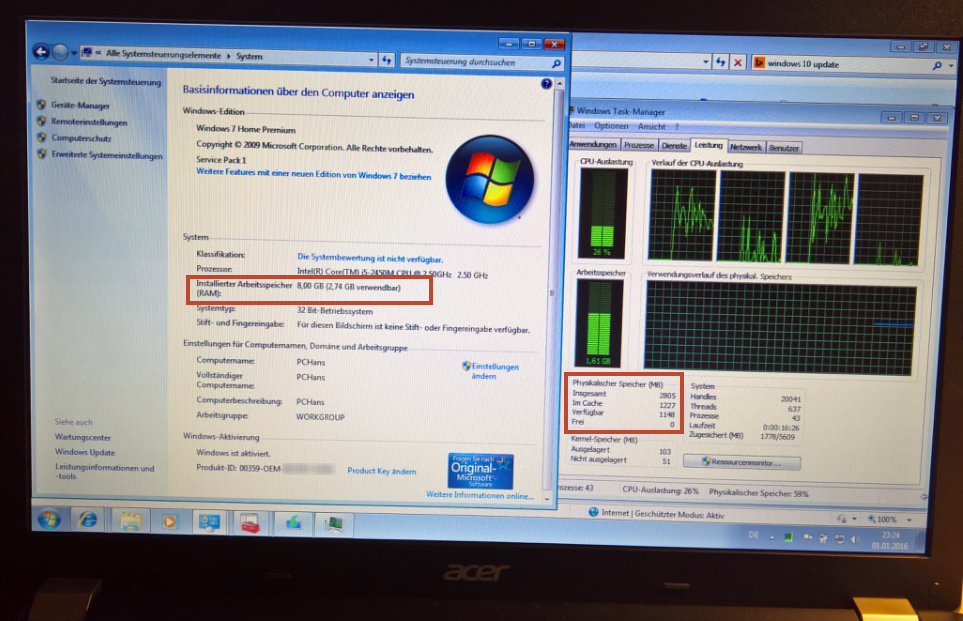
Task: Go forward in the System control panel
Action: tap(60, 53)
